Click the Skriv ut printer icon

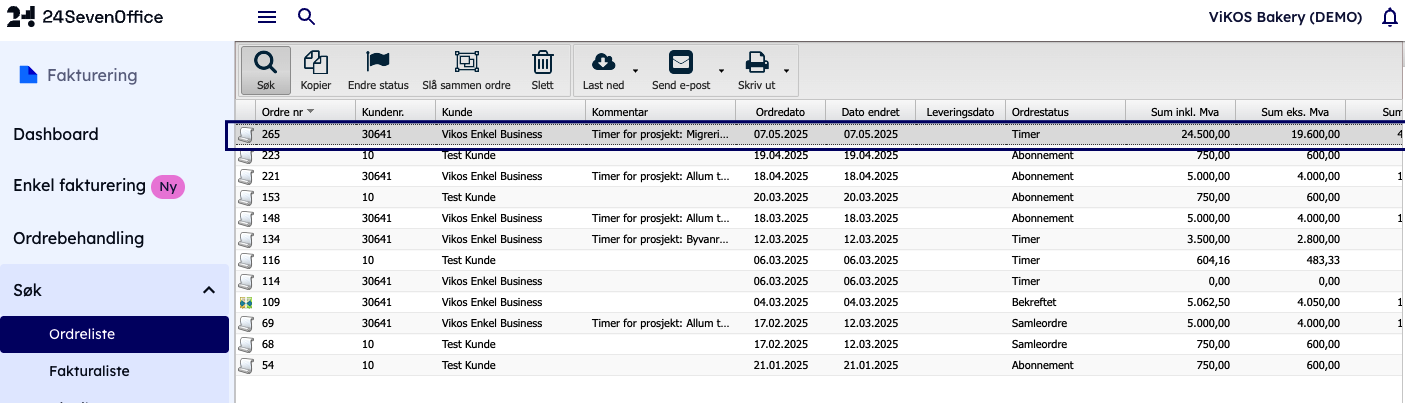coord(757,63)
